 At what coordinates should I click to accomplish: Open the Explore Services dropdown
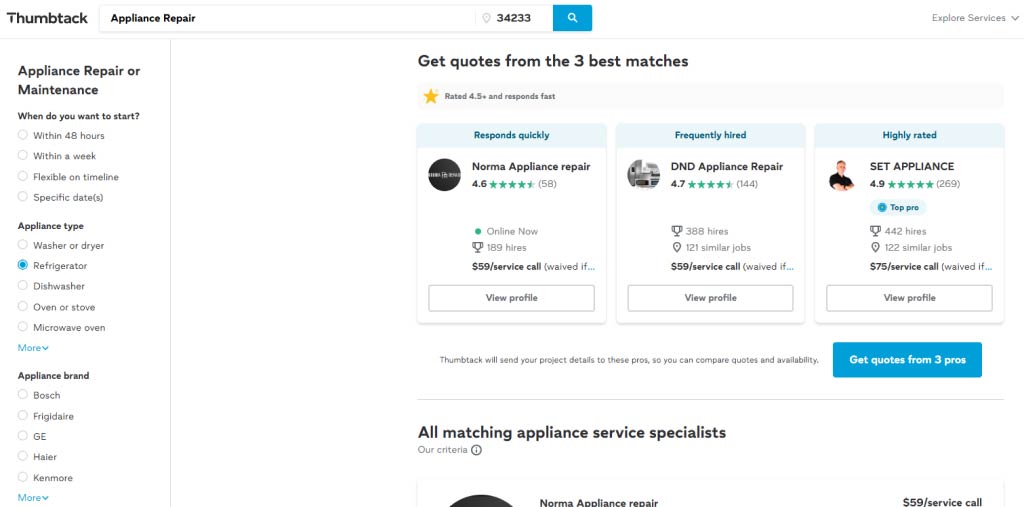(x=974, y=18)
